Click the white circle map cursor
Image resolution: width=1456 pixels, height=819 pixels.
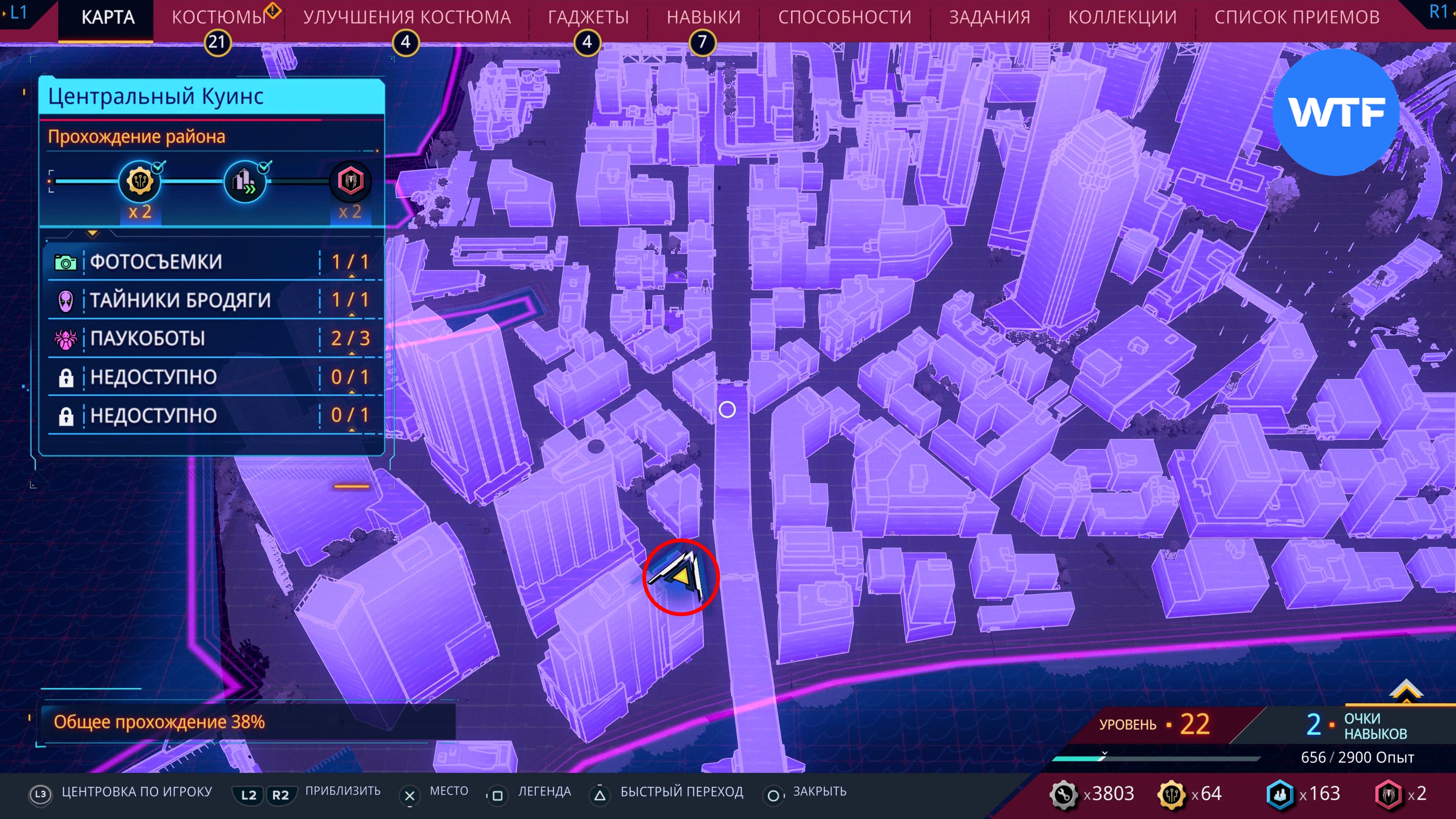pyautogui.click(x=727, y=409)
